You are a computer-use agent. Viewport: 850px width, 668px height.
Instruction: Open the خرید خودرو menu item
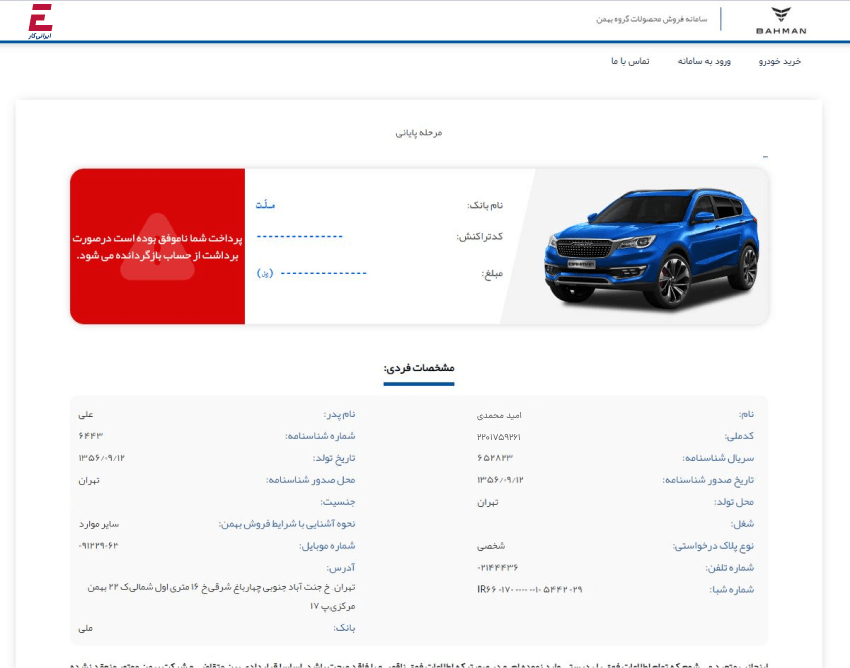click(x=780, y=61)
